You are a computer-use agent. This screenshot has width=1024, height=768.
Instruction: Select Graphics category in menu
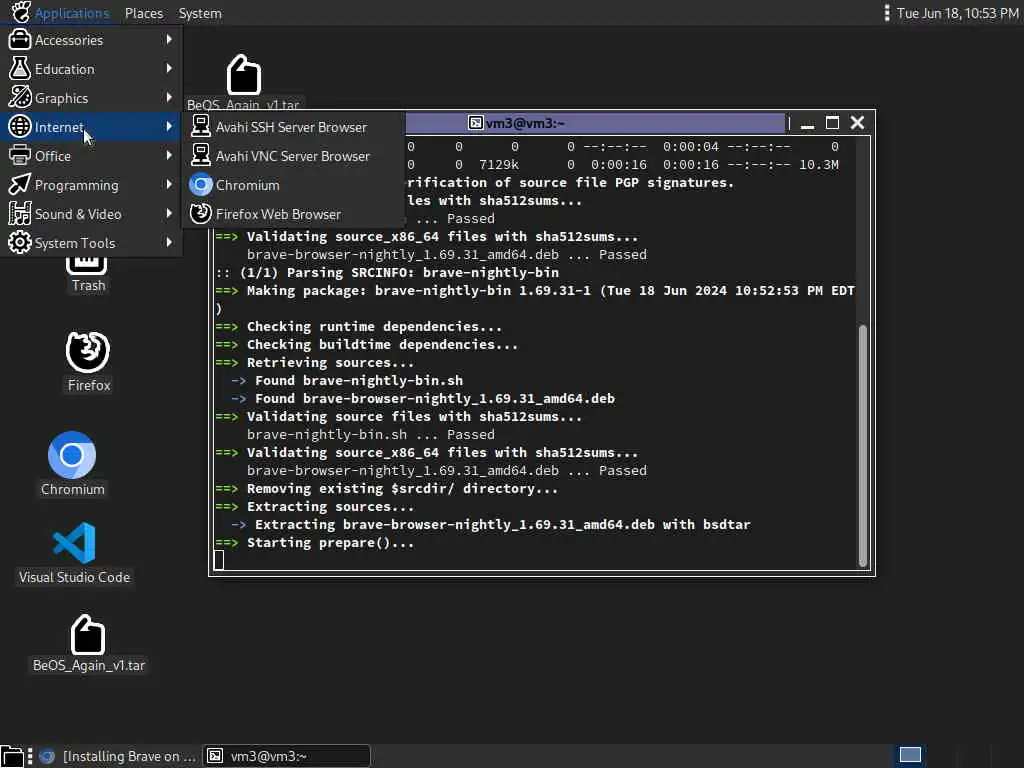click(x=91, y=98)
